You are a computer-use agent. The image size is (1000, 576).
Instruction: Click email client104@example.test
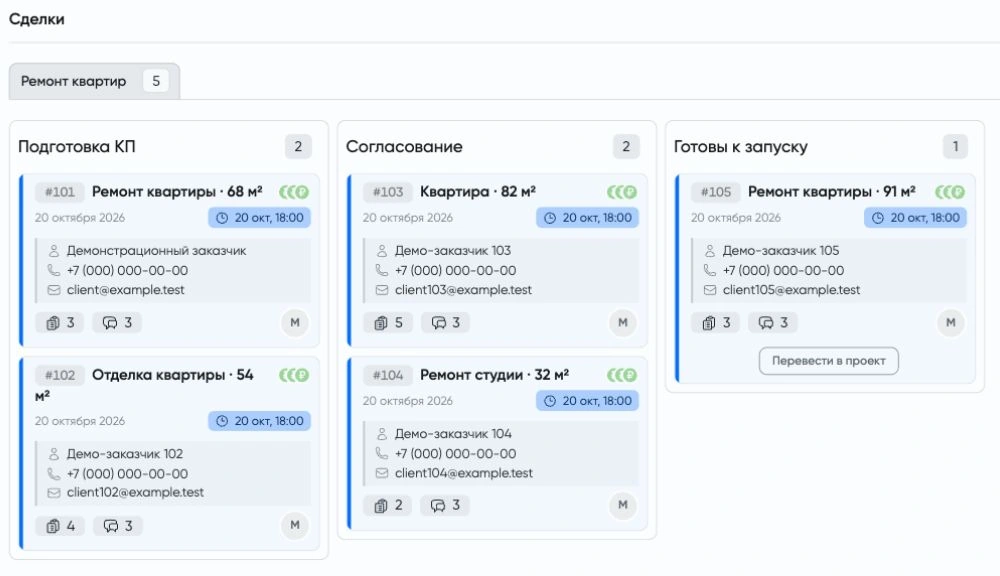pos(464,473)
